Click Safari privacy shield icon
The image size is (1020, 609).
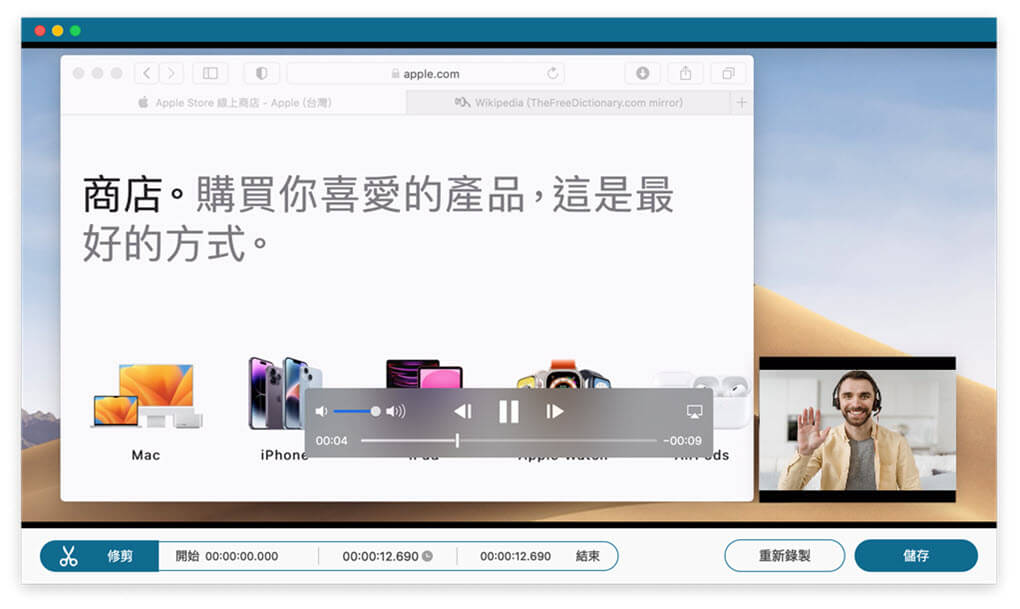click(x=262, y=73)
